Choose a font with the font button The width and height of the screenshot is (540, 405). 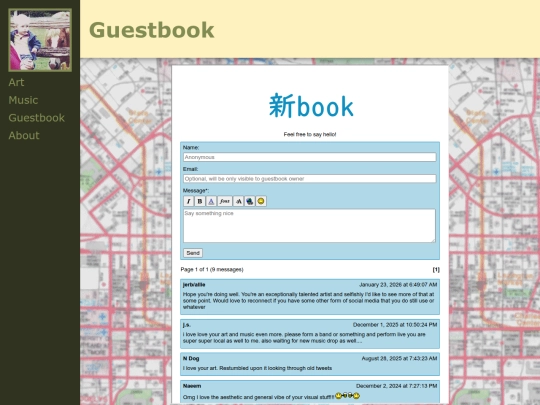pyautogui.click(x=225, y=201)
